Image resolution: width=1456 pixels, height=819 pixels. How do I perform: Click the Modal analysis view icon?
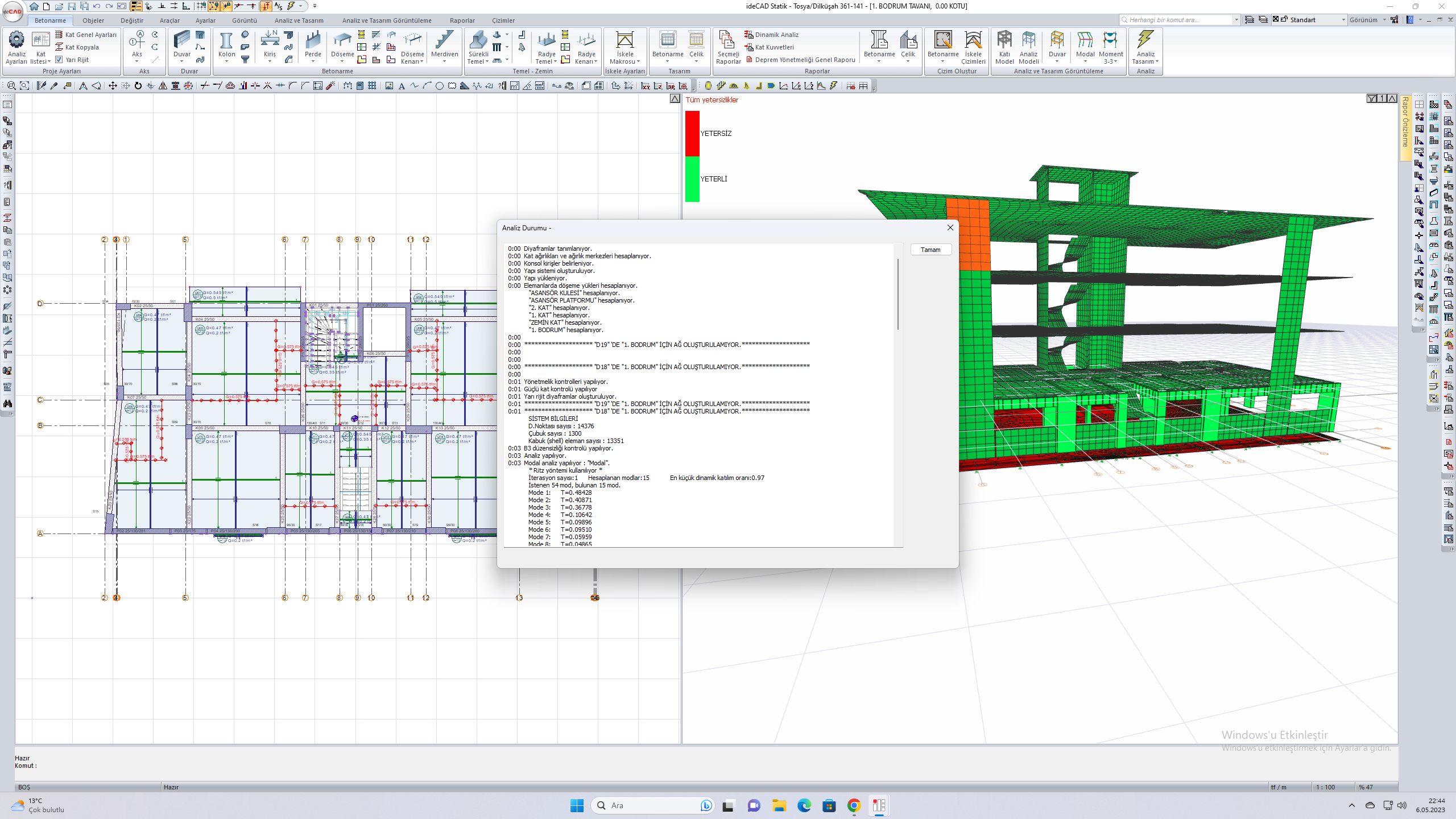tap(1085, 41)
